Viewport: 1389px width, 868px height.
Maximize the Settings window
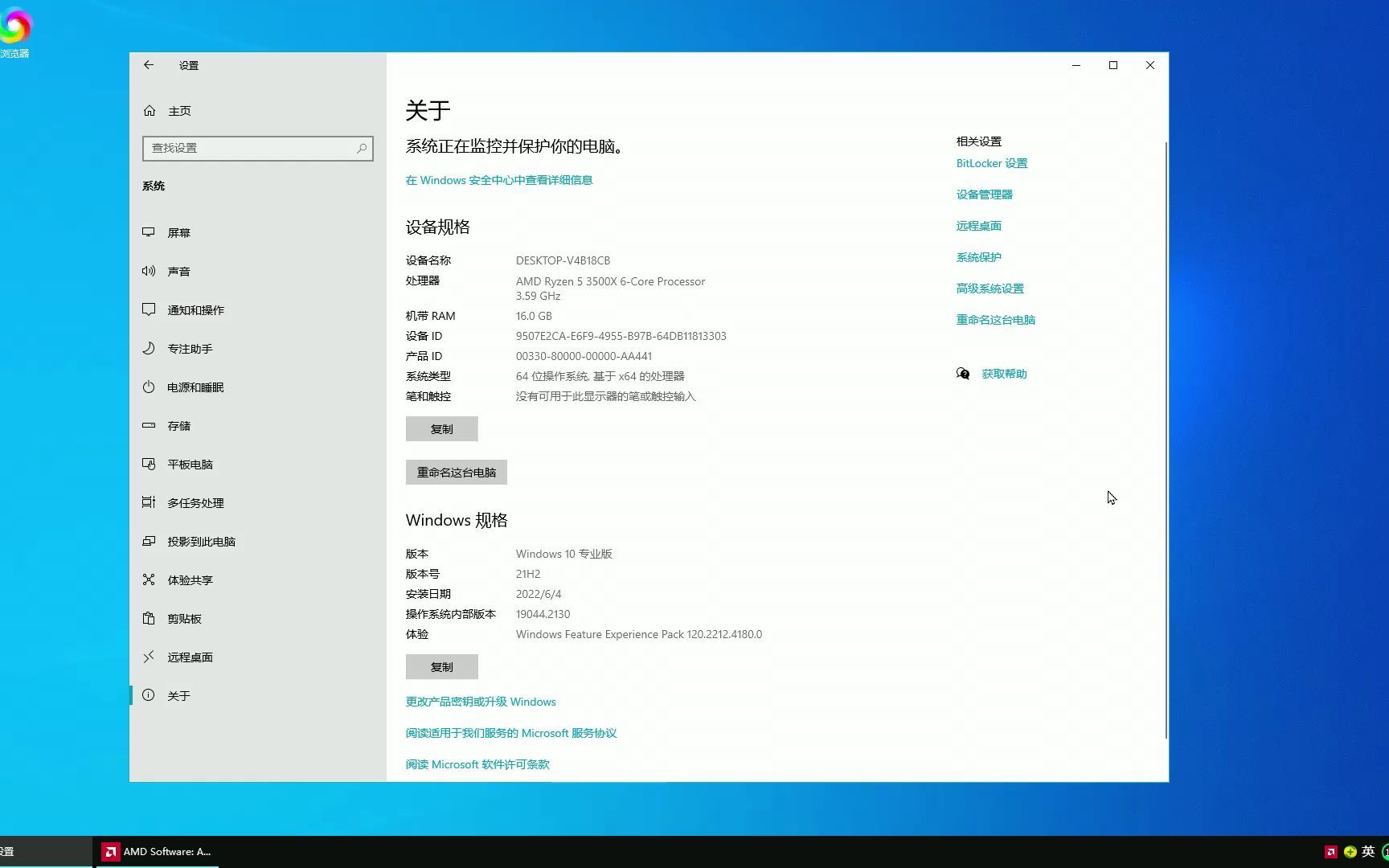1113,65
